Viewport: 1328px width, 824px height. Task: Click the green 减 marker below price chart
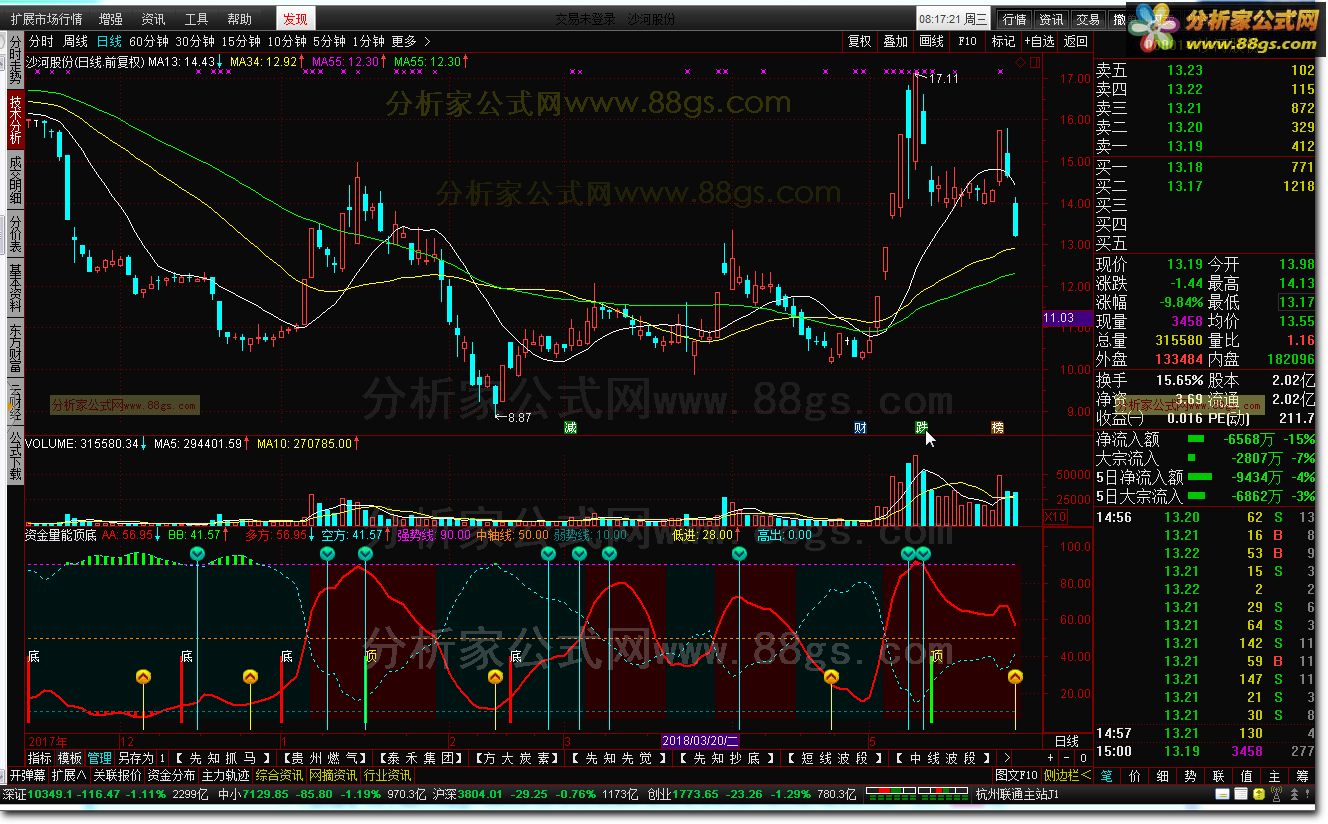click(571, 427)
